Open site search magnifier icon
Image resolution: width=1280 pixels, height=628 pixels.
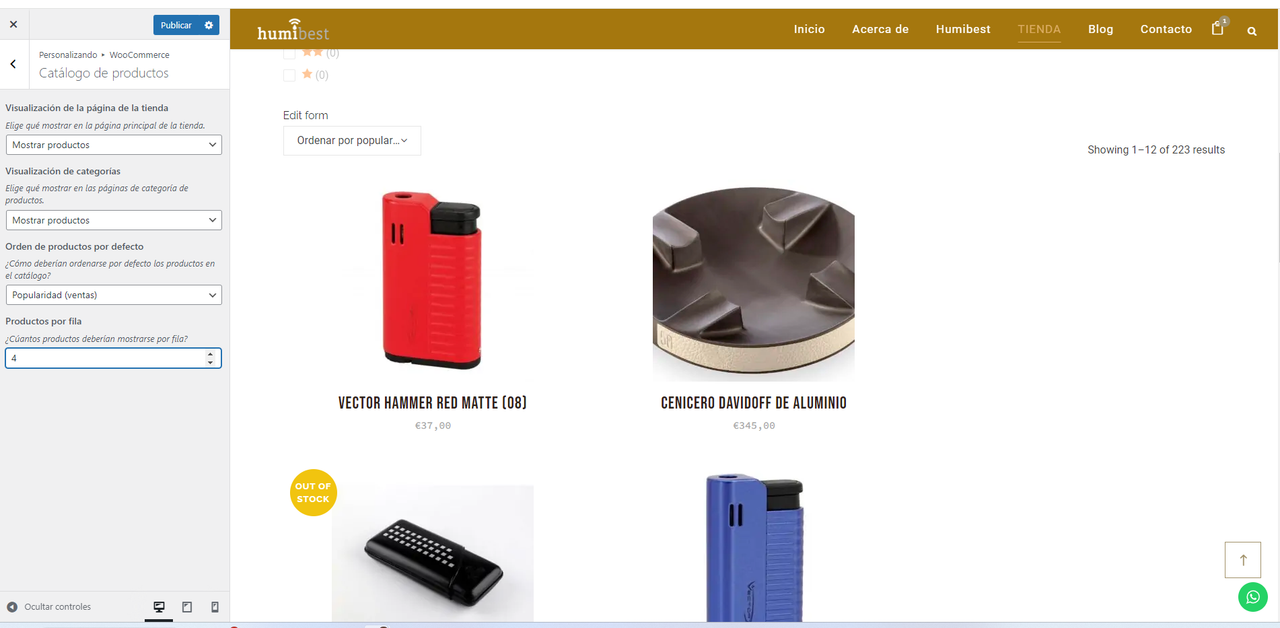click(x=1252, y=31)
